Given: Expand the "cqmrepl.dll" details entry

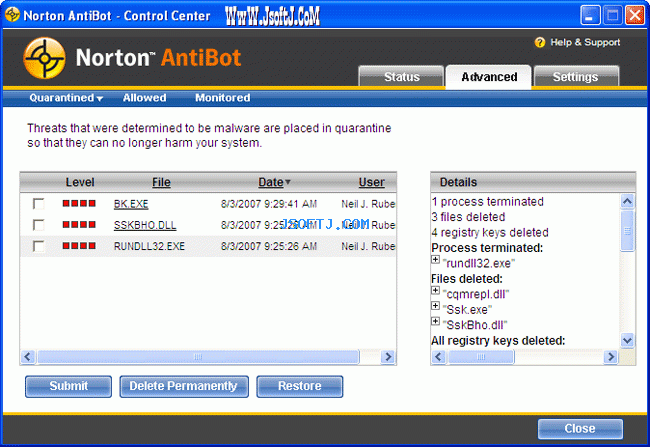Looking at the screenshot, I should tap(435, 290).
